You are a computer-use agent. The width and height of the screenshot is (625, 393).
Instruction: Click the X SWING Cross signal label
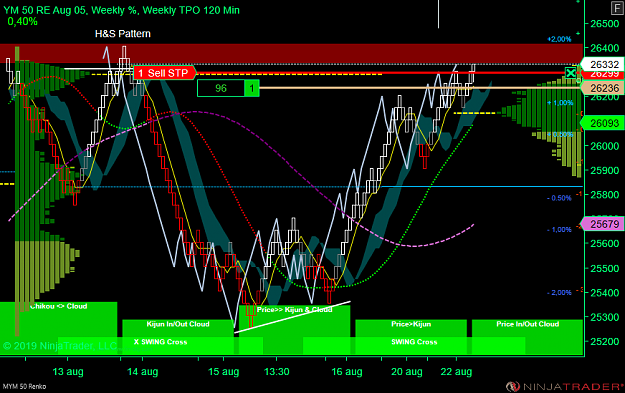[x=161, y=342]
